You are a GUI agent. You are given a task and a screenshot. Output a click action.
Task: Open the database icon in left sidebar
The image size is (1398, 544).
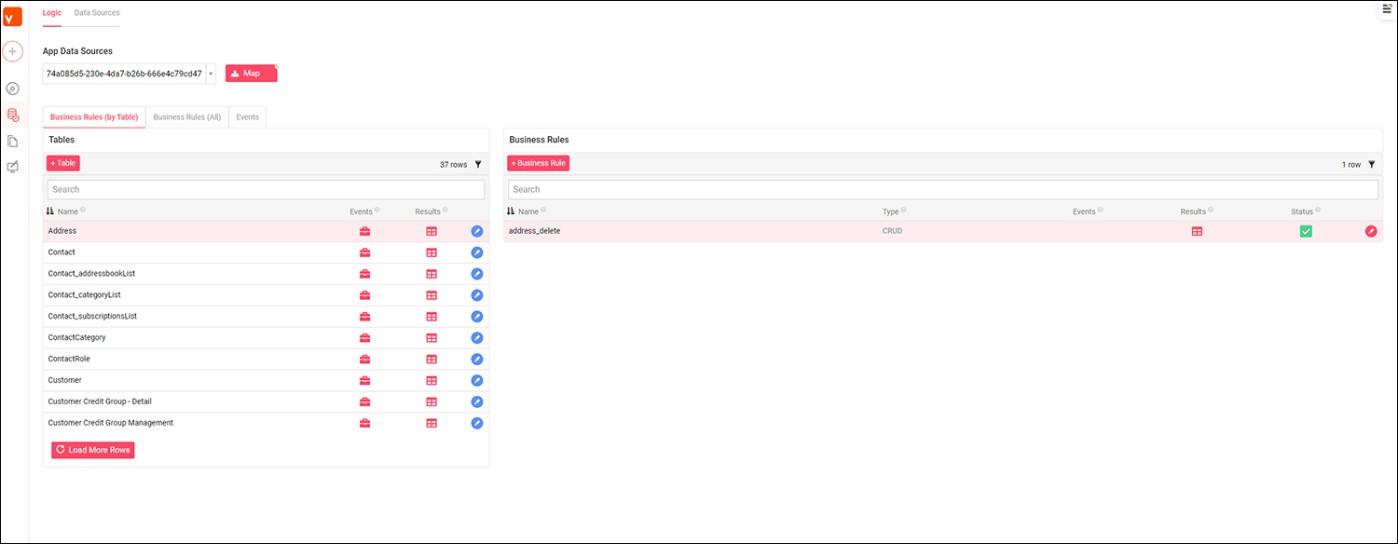[x=12, y=115]
